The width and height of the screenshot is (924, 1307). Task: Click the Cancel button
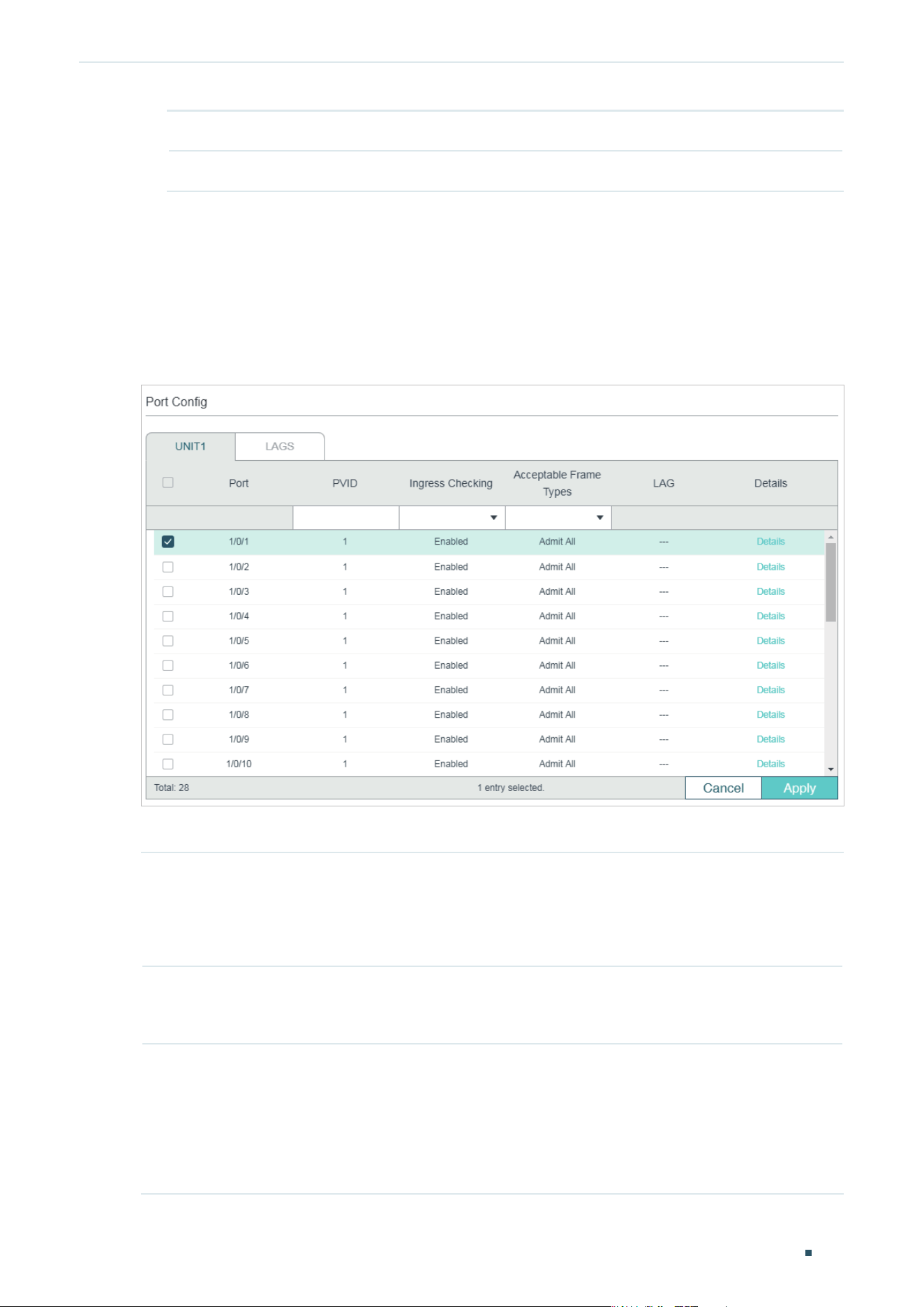click(723, 788)
